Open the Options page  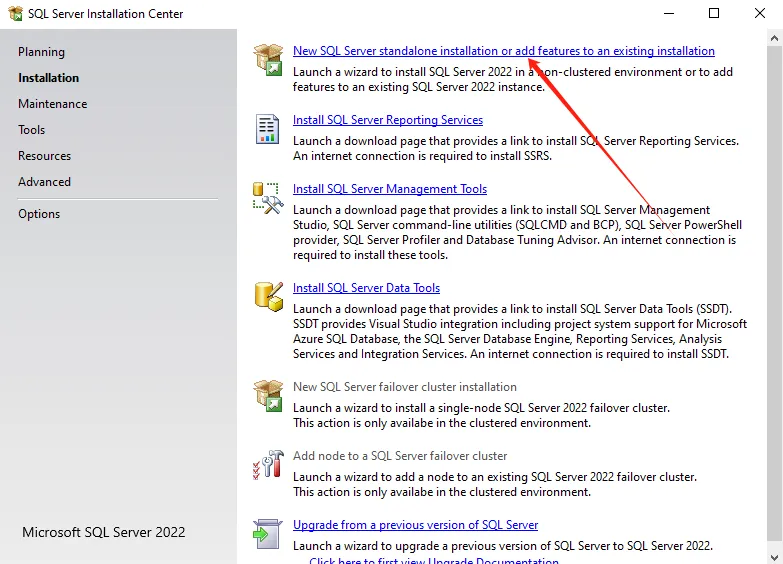coord(39,214)
